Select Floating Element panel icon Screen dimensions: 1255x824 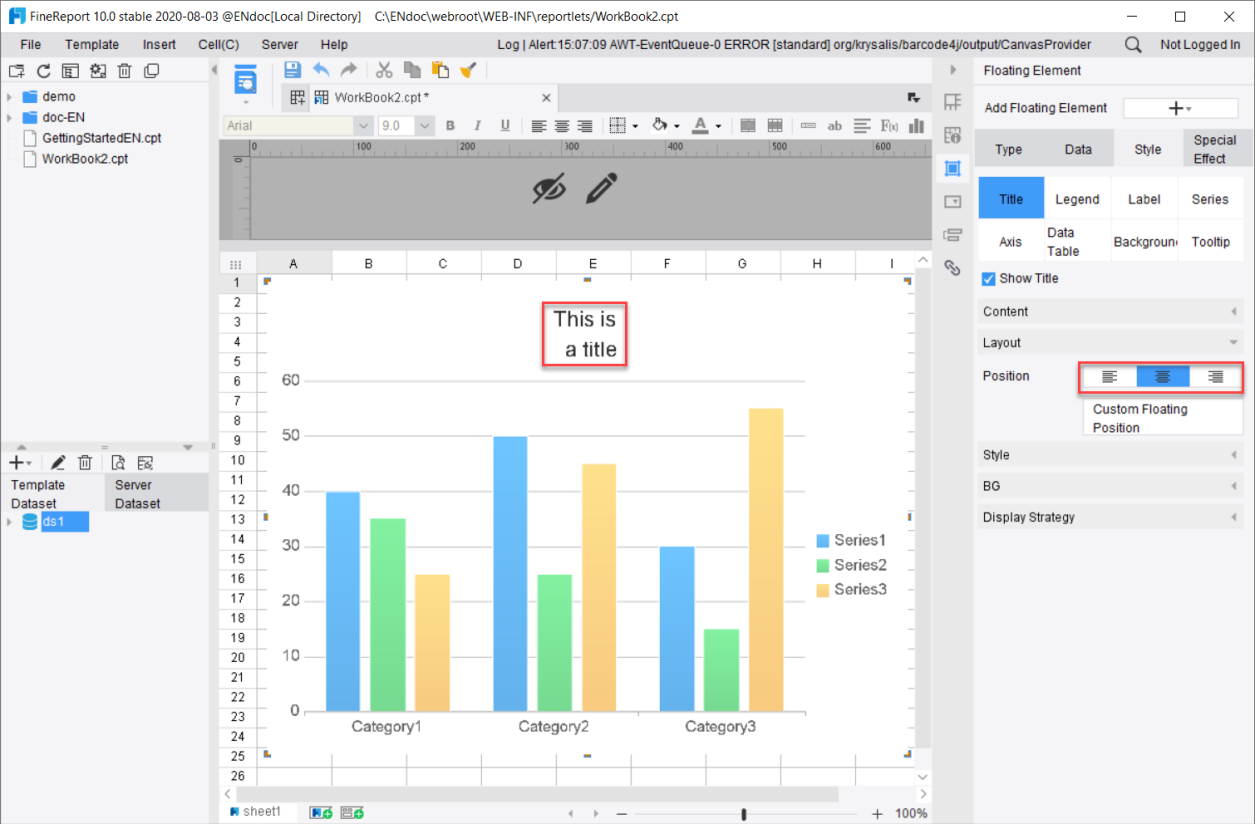click(x=952, y=168)
